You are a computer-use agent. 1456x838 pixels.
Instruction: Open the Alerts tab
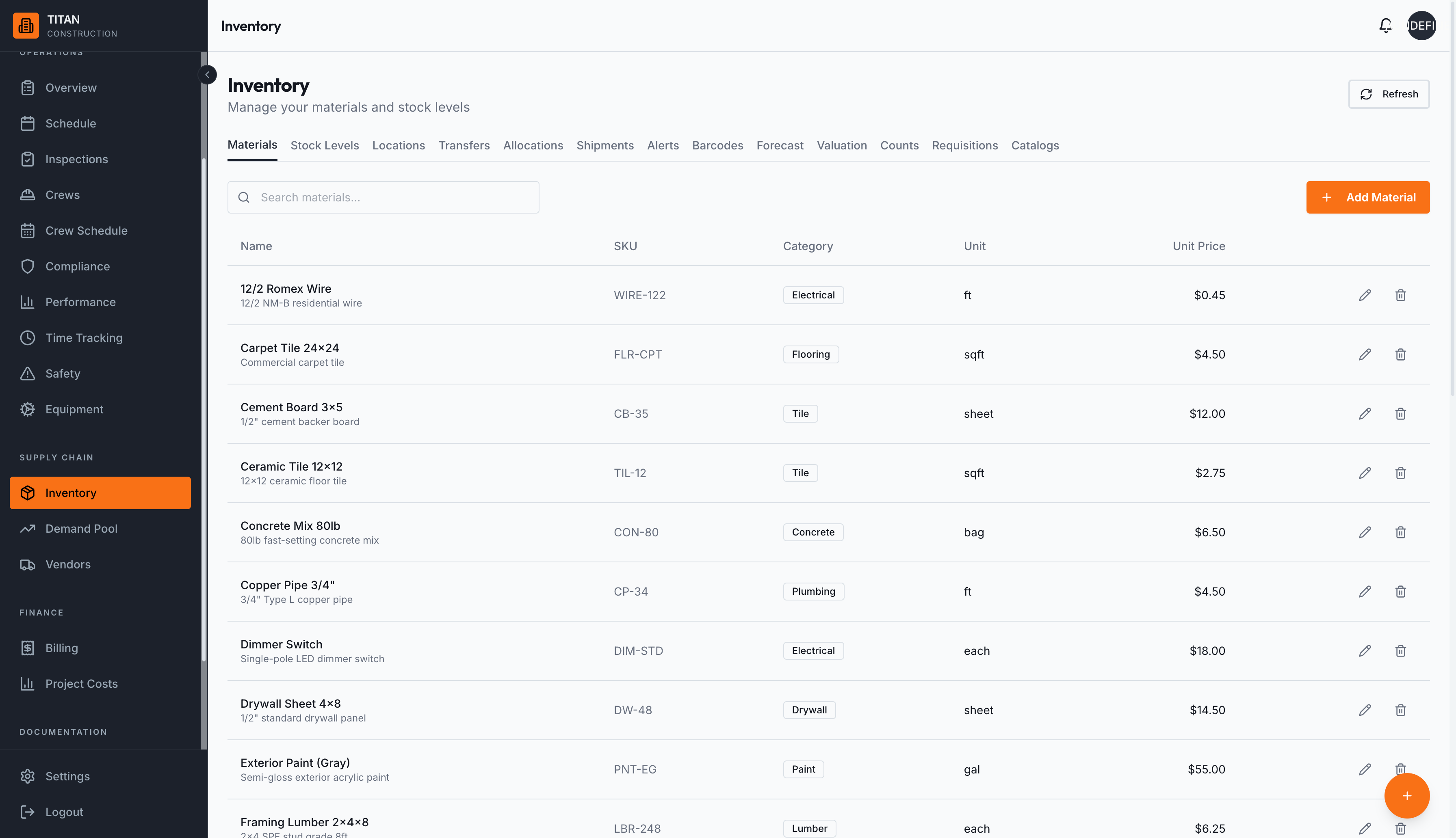663,145
